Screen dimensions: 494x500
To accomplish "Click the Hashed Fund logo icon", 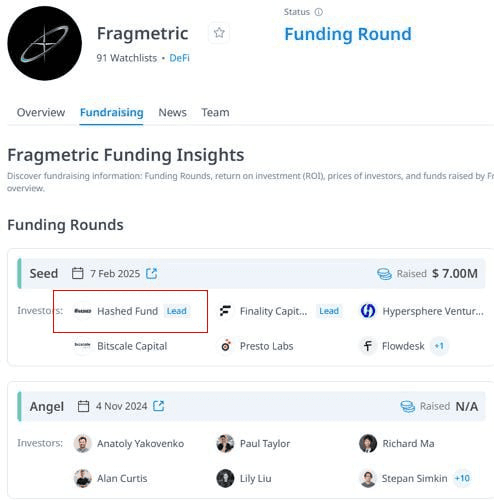I will pyautogui.click(x=82, y=311).
